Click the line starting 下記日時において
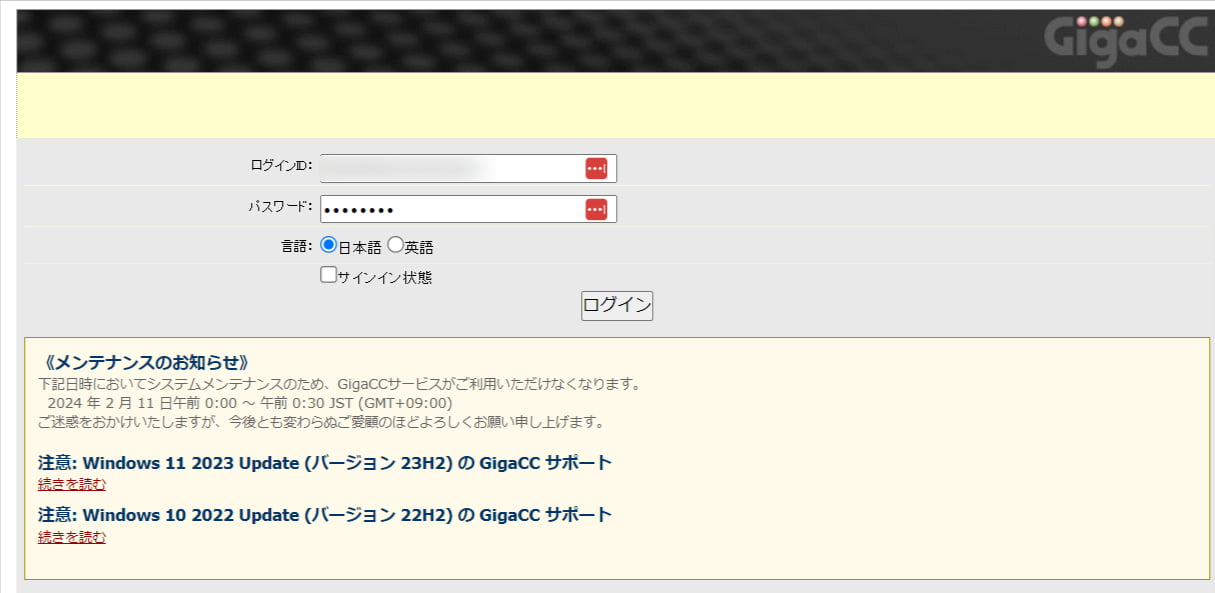 (339, 384)
